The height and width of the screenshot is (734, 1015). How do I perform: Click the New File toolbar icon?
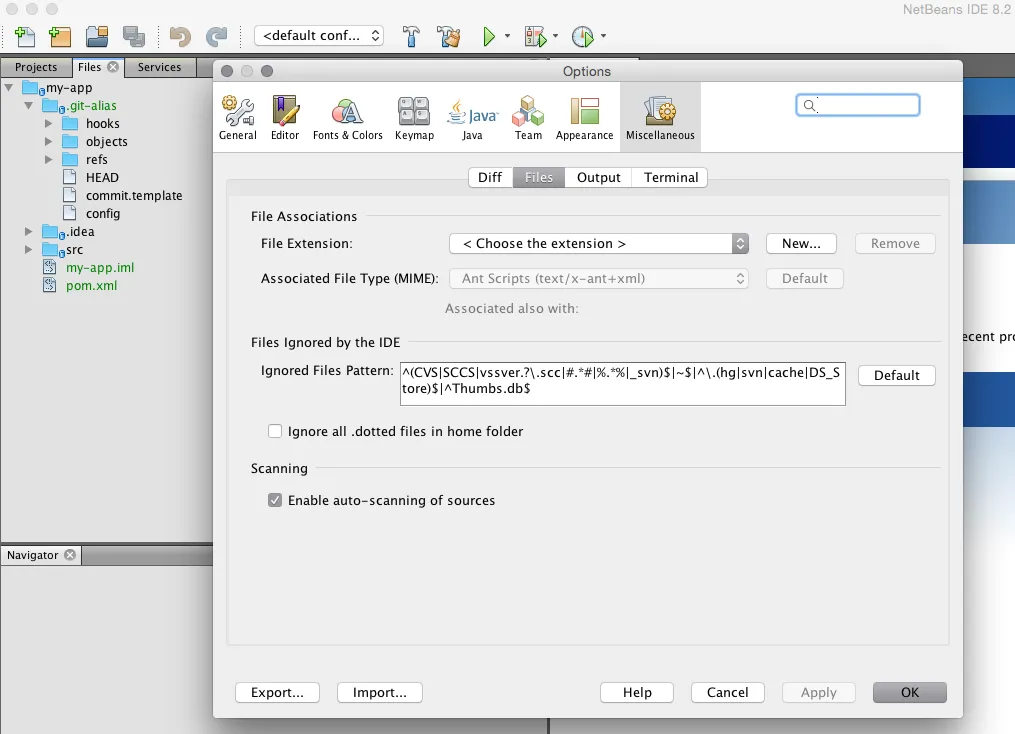pyautogui.click(x=25, y=36)
